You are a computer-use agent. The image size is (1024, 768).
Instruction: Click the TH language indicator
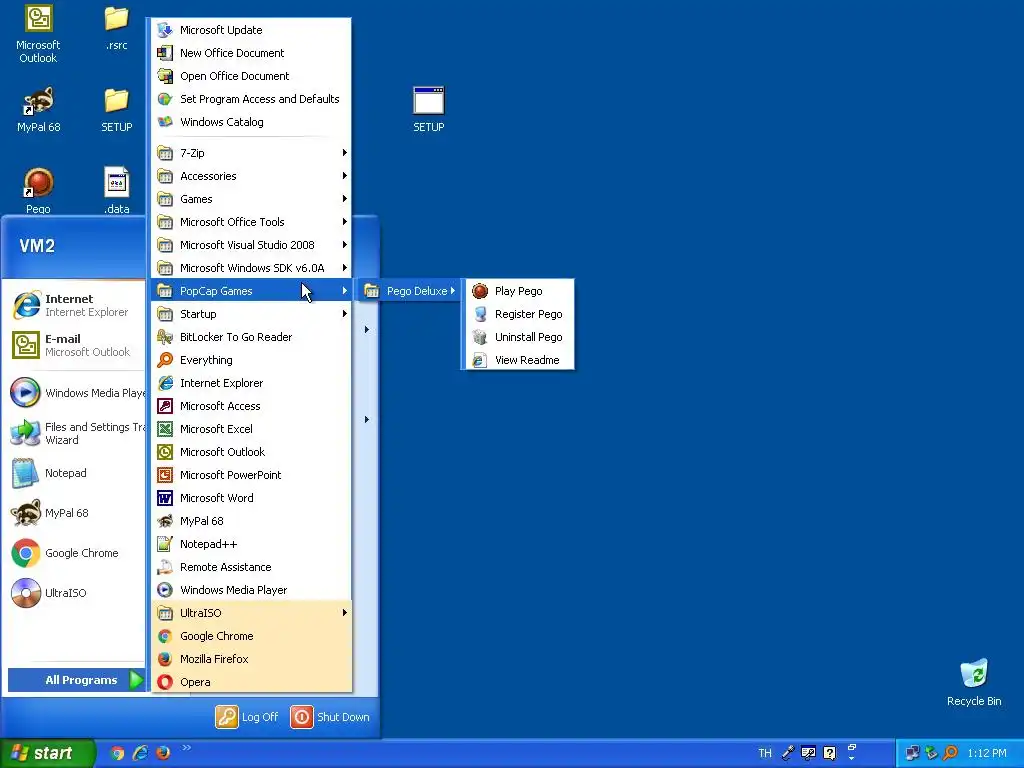coord(765,753)
